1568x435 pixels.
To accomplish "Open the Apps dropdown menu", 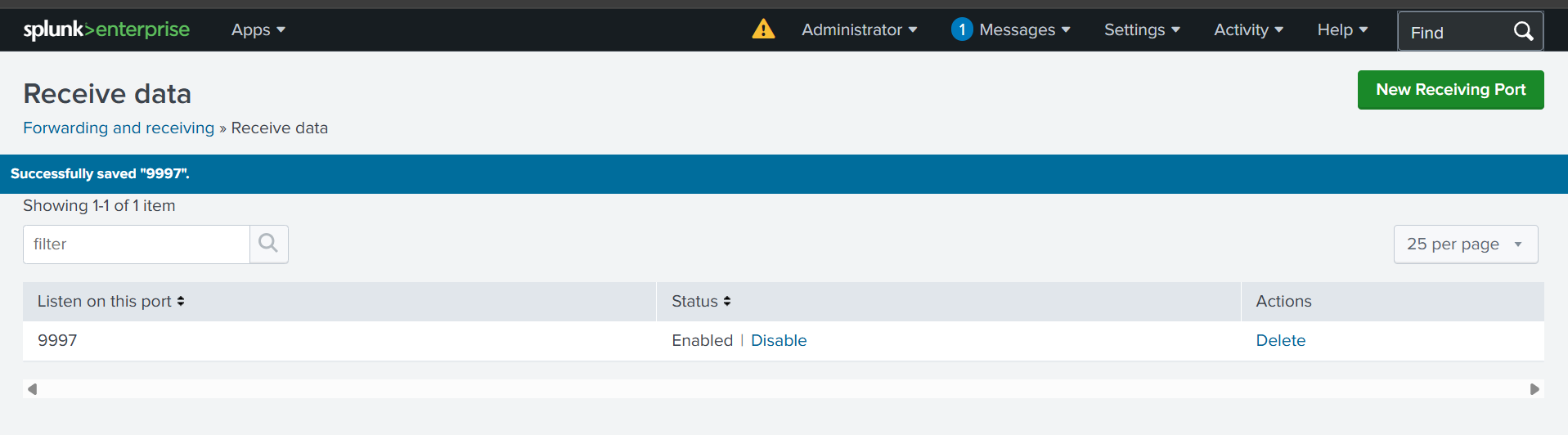I will [258, 30].
